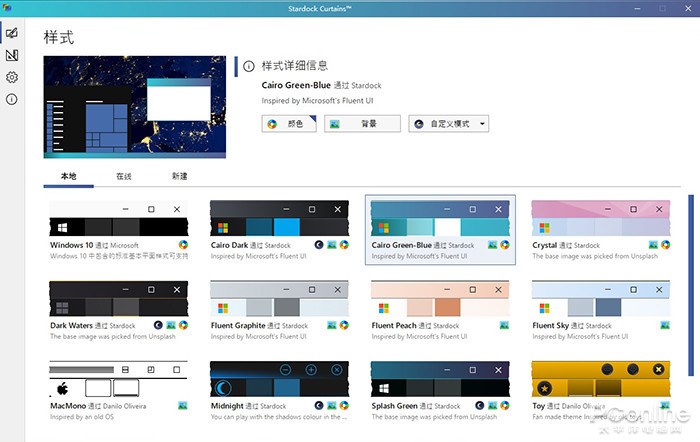Select the MacMono style thumbnail

pyautogui.click(x=119, y=379)
